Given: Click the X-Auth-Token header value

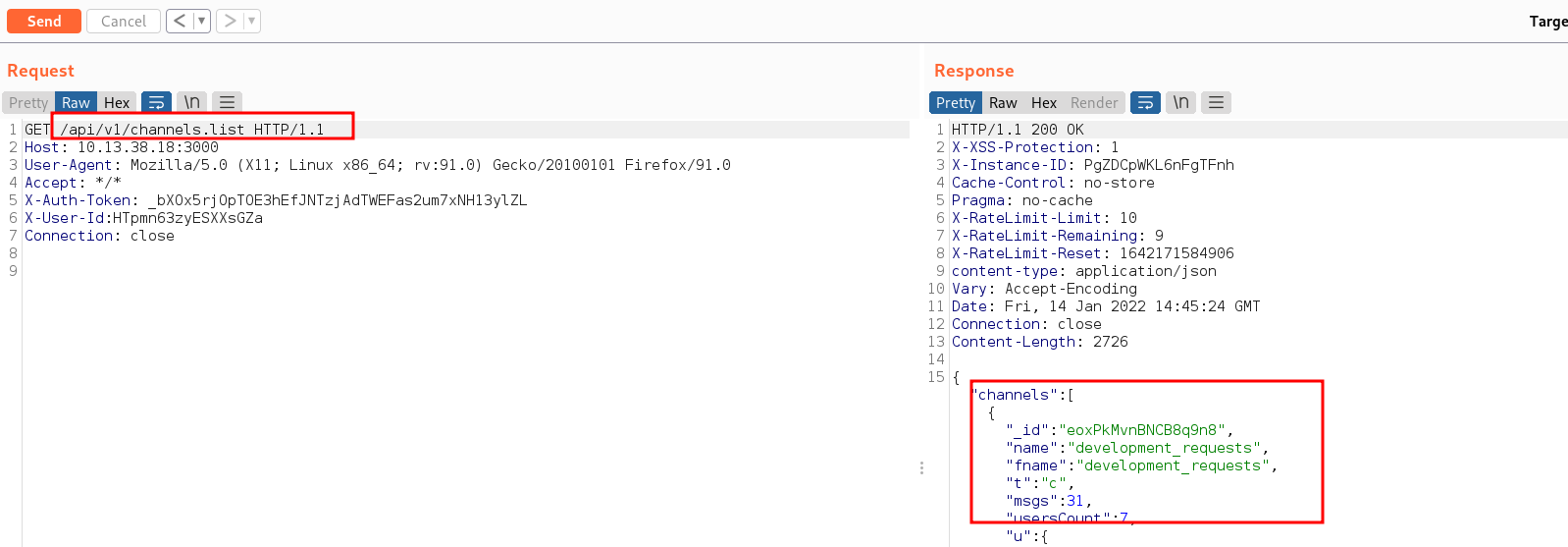Looking at the screenshot, I should 338,200.
